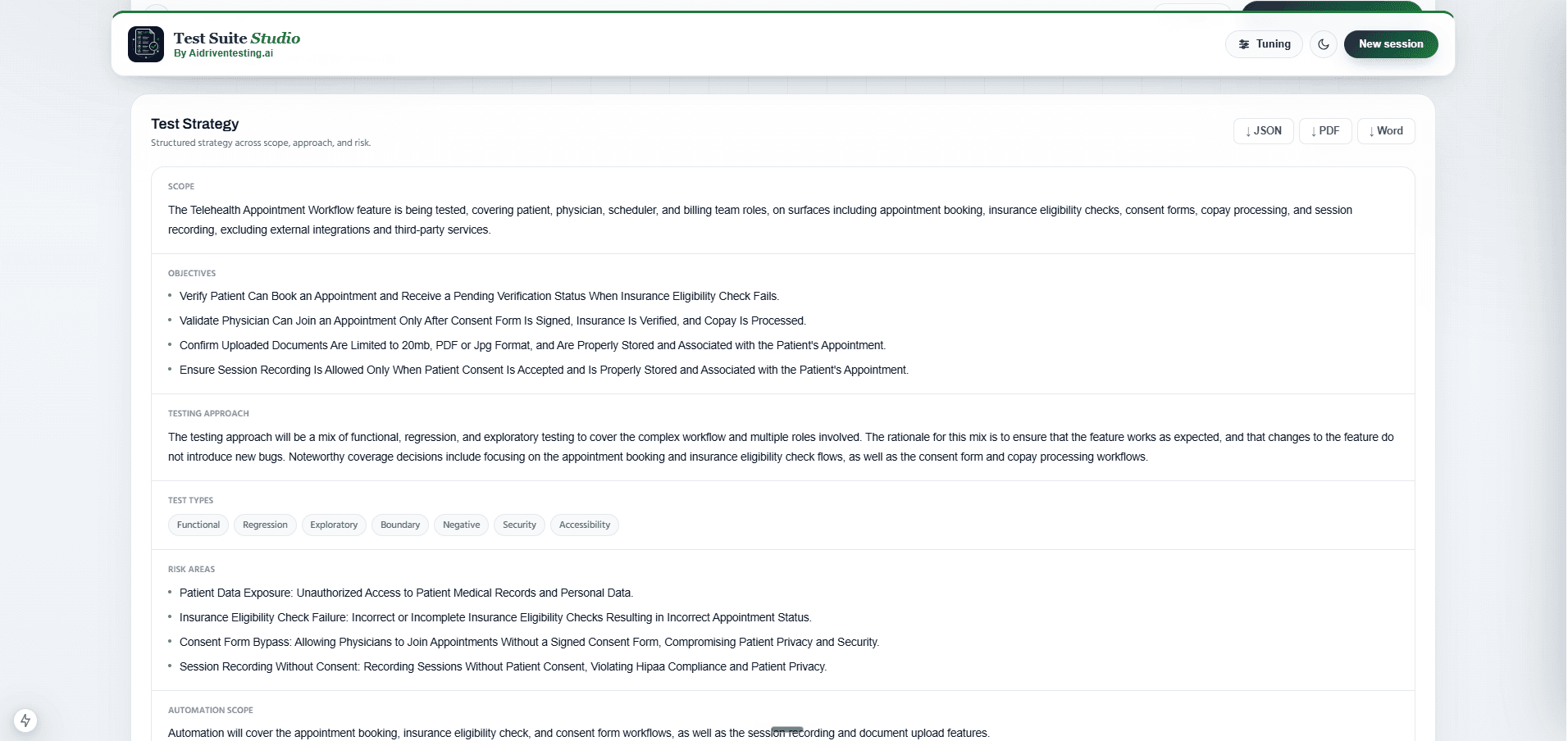
Task: Select the Security test type chip
Action: click(x=519, y=525)
